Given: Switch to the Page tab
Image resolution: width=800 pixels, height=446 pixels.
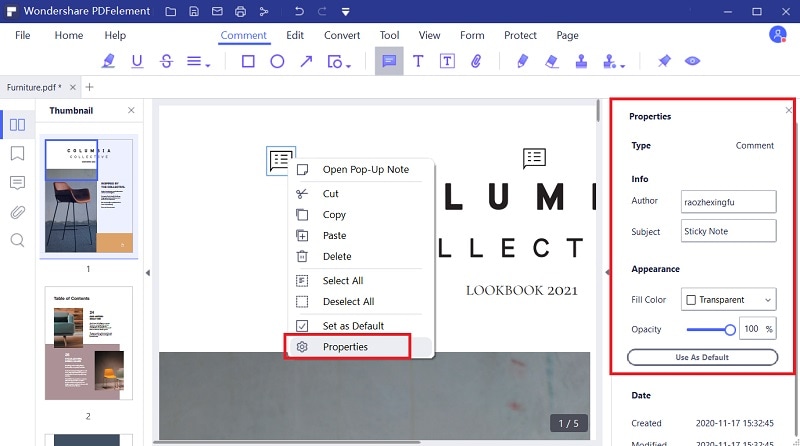Looking at the screenshot, I should pos(567,35).
